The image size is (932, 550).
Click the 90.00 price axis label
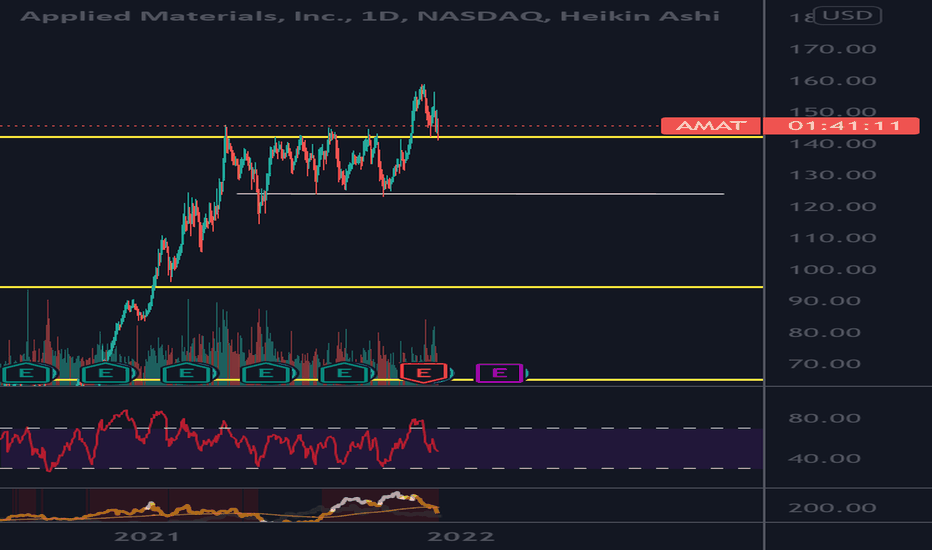824,301
